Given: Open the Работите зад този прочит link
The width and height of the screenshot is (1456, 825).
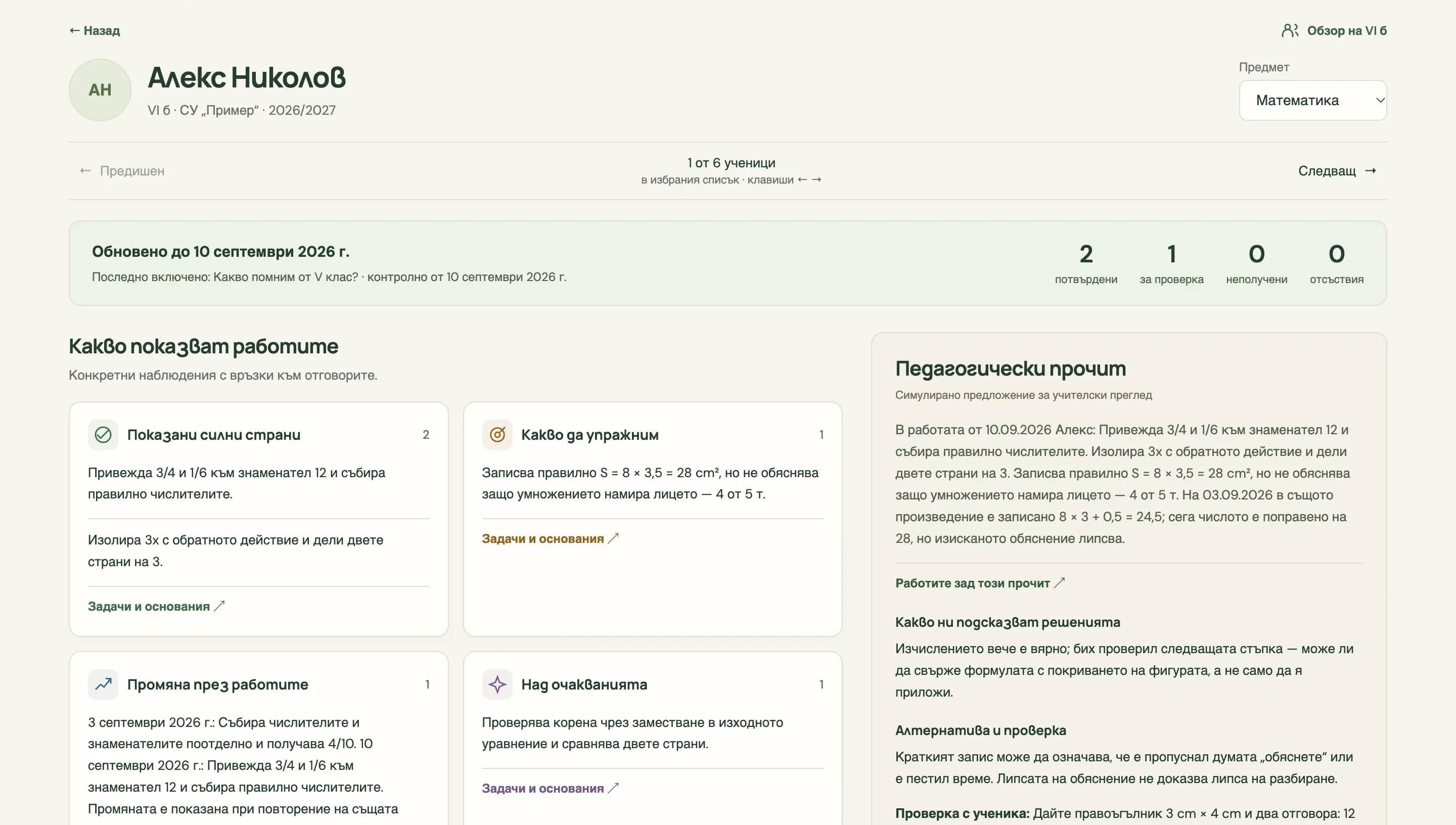Looking at the screenshot, I should [x=980, y=583].
